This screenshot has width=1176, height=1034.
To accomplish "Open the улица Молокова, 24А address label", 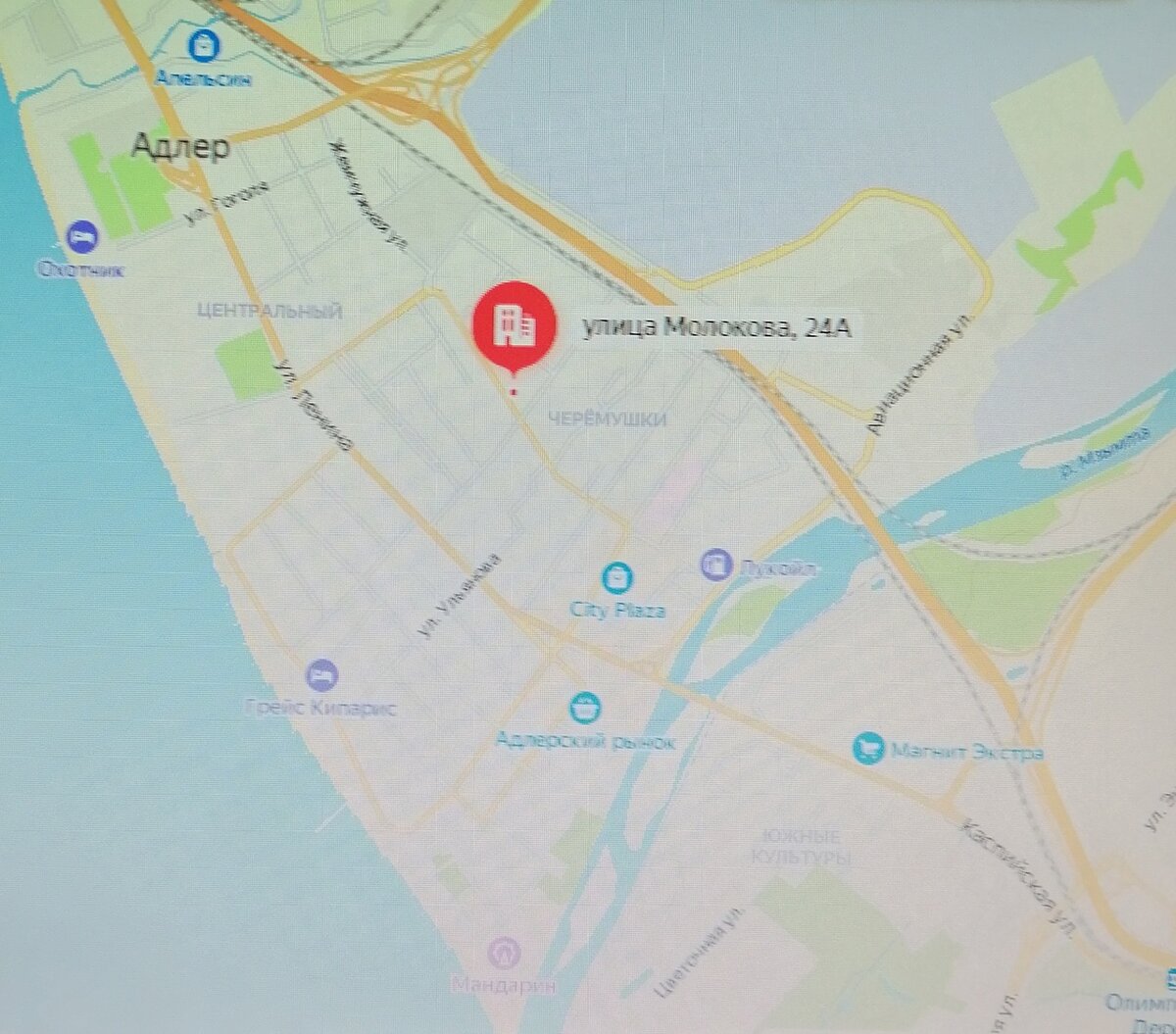I will click(717, 329).
